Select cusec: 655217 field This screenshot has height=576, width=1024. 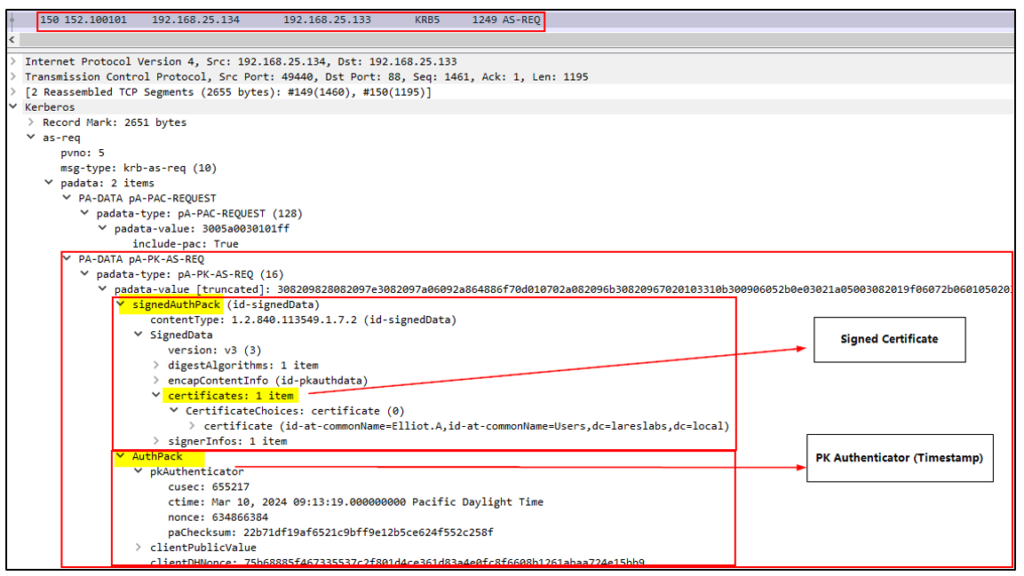click(208, 487)
